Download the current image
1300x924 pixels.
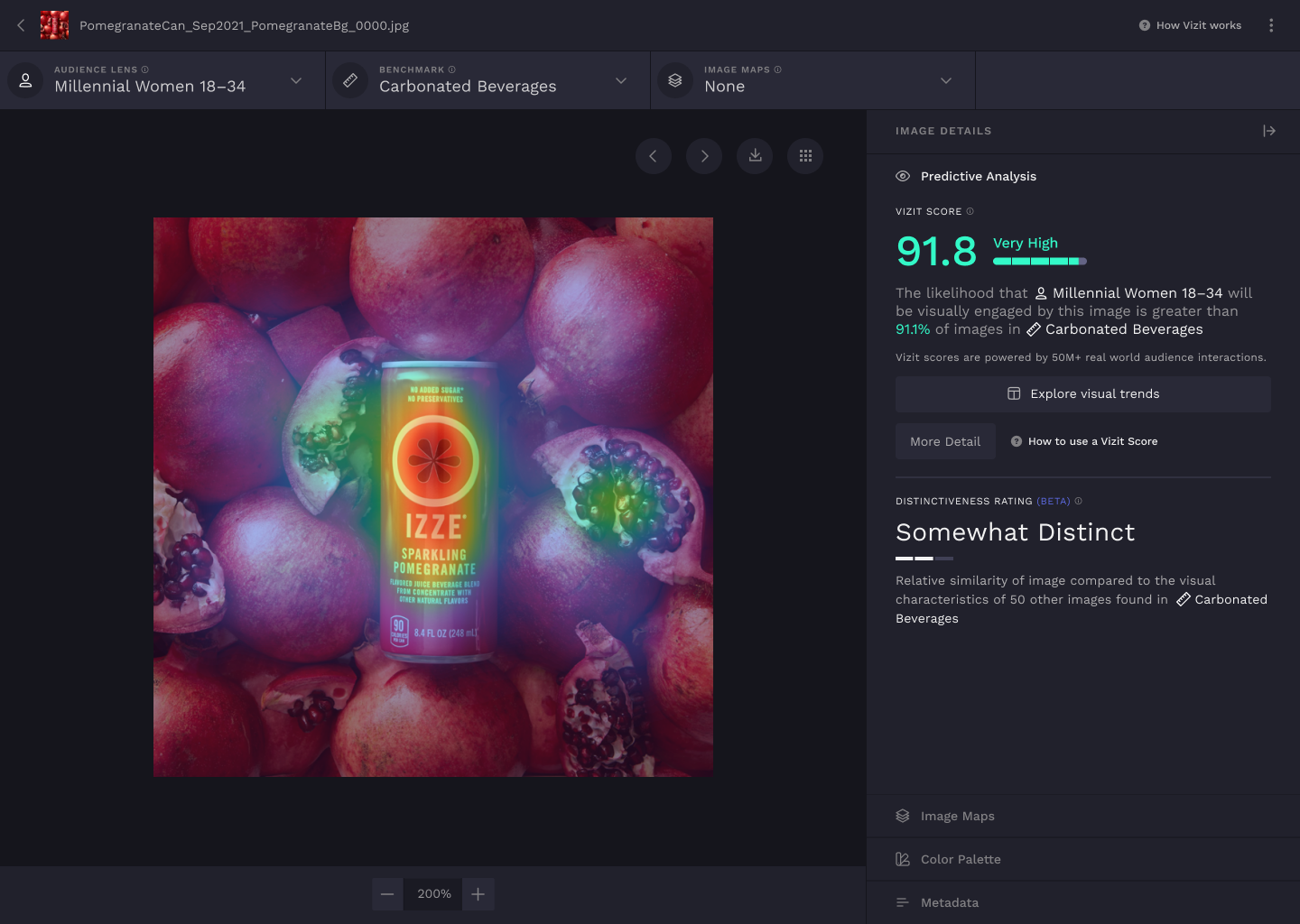pos(755,156)
